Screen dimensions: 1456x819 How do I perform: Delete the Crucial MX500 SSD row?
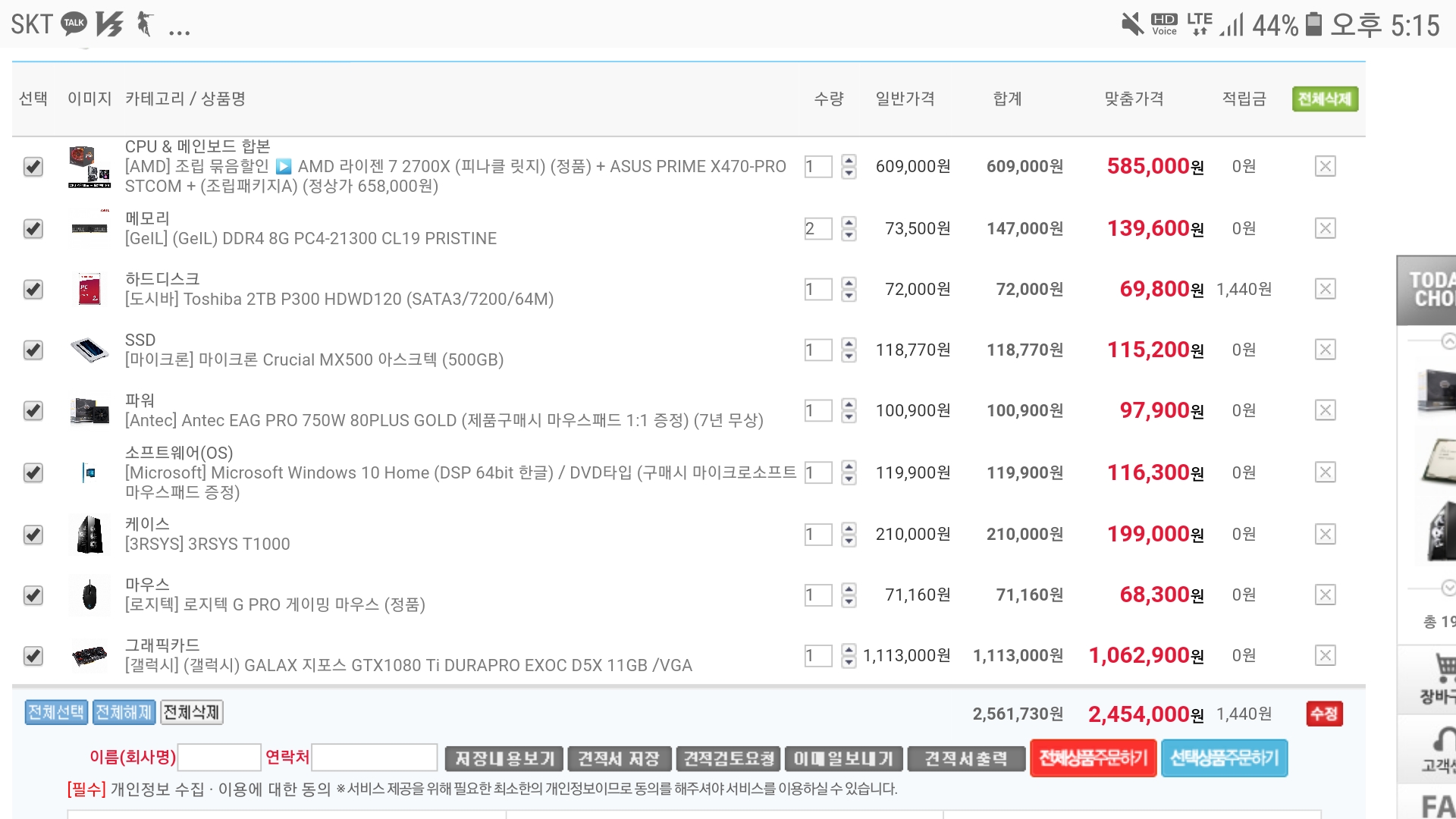pyautogui.click(x=1325, y=350)
